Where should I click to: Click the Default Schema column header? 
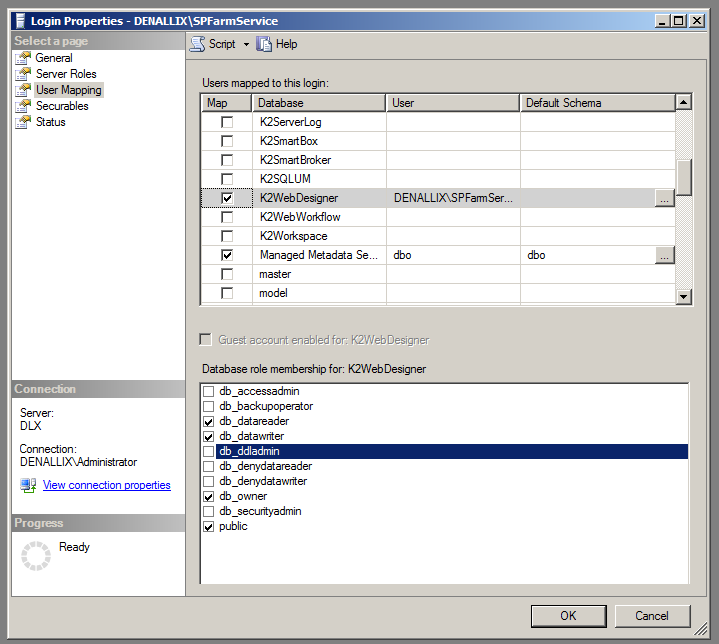tap(596, 102)
